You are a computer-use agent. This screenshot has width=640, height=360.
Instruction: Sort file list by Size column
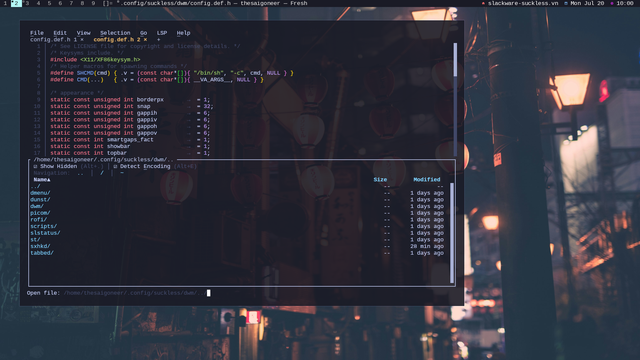[380, 180]
